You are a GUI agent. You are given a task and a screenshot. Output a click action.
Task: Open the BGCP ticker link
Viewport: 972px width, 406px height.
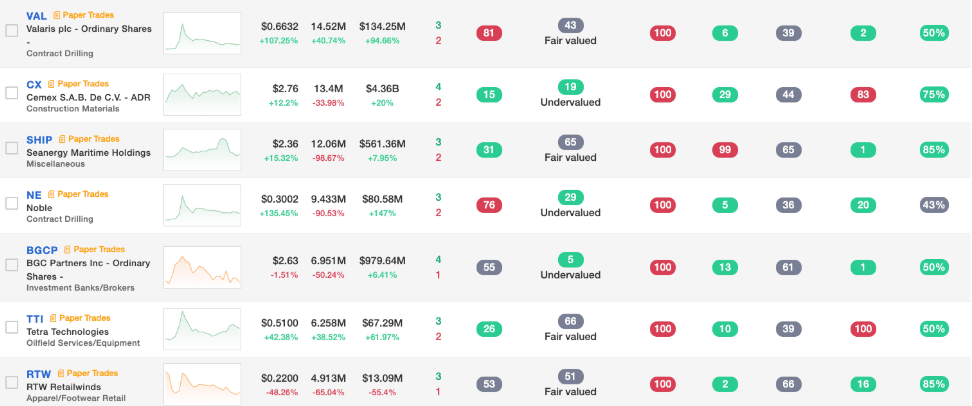42,250
